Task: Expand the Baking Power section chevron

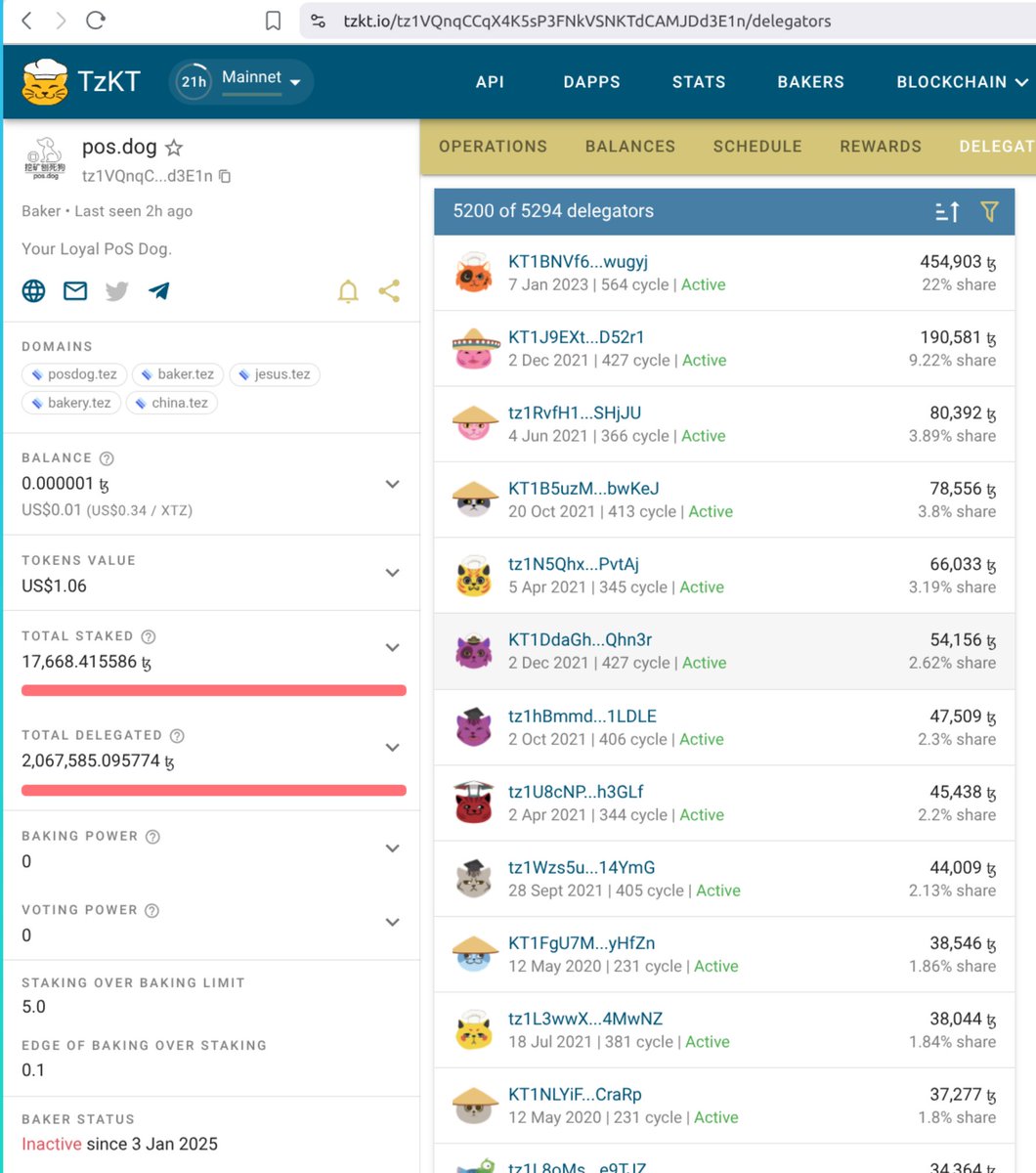Action: coord(392,847)
